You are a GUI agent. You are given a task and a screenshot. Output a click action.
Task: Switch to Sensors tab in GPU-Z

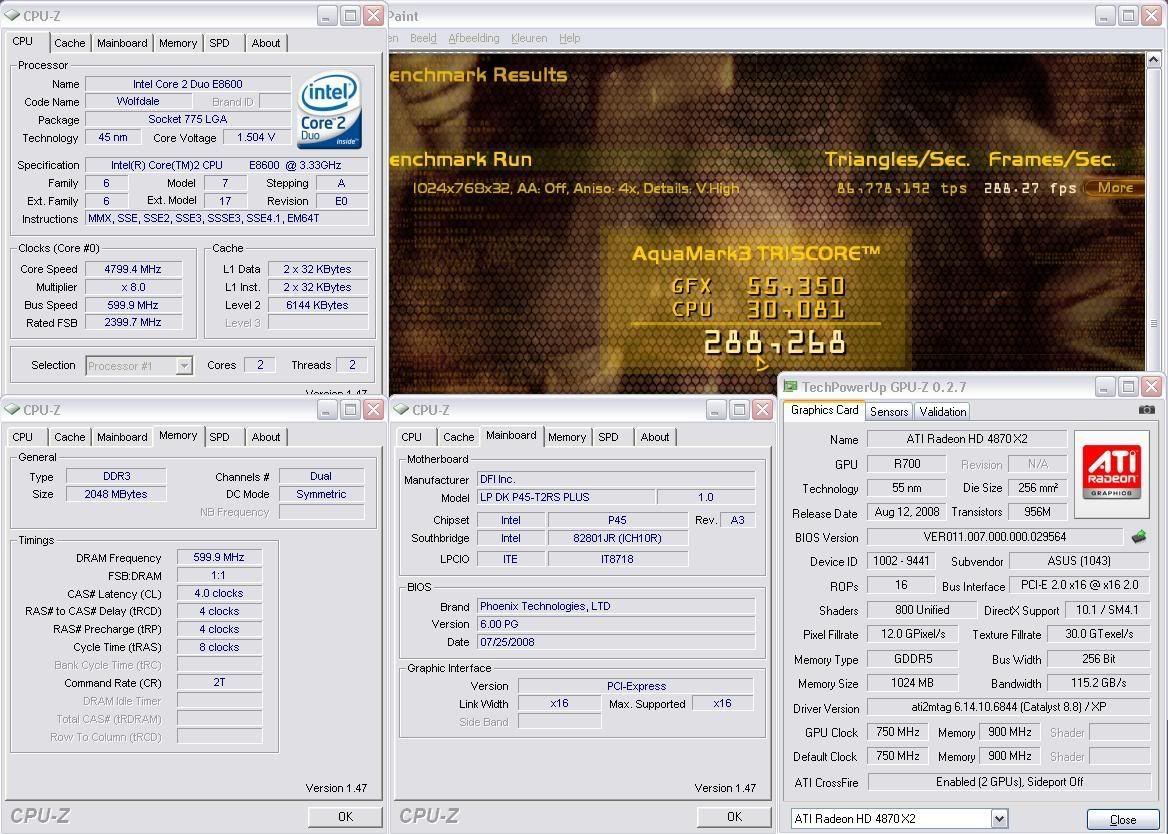(x=889, y=412)
